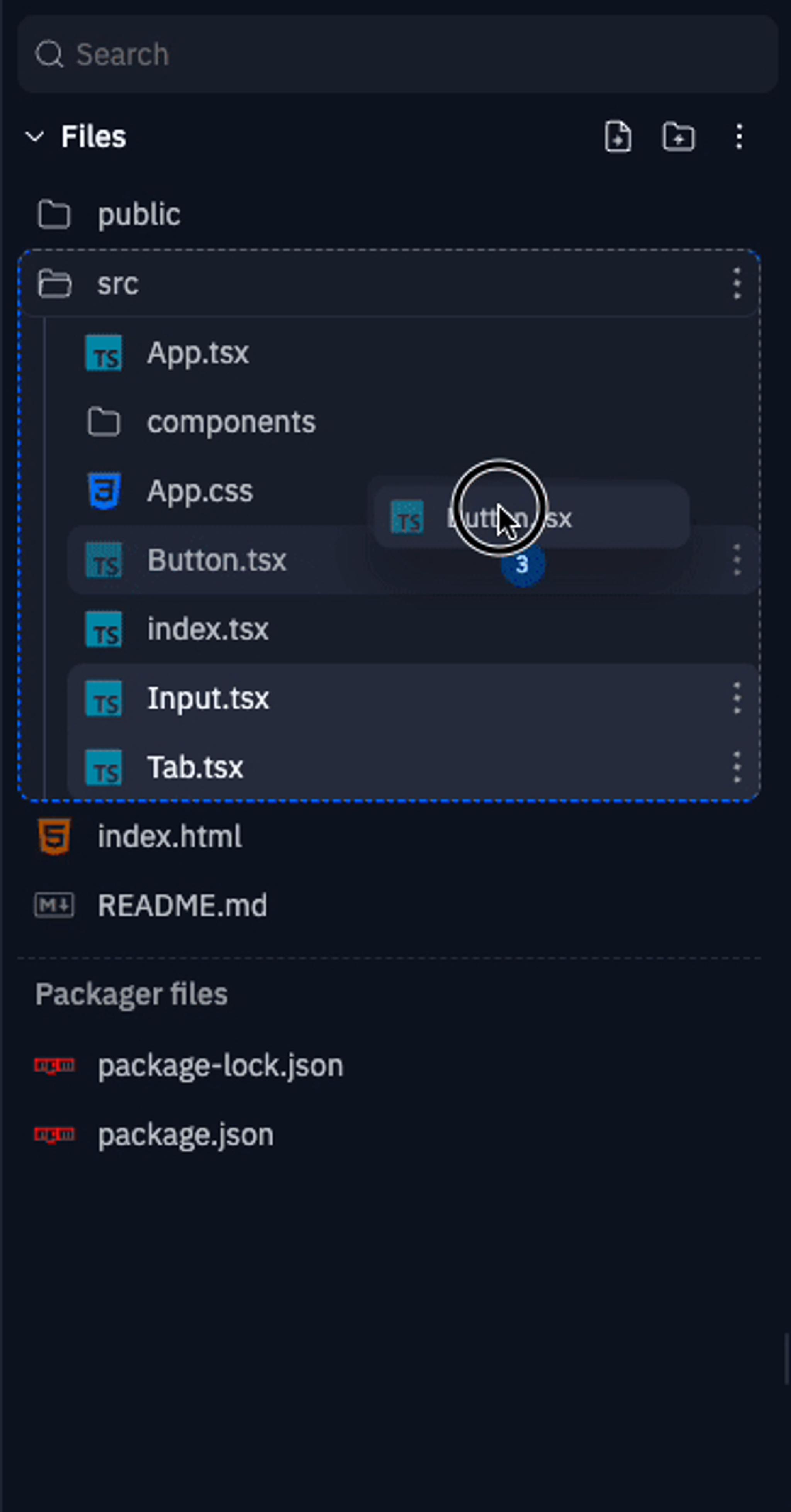This screenshot has height=1512, width=791.
Task: Select Button.tsx in the file tree
Action: pyautogui.click(x=217, y=560)
